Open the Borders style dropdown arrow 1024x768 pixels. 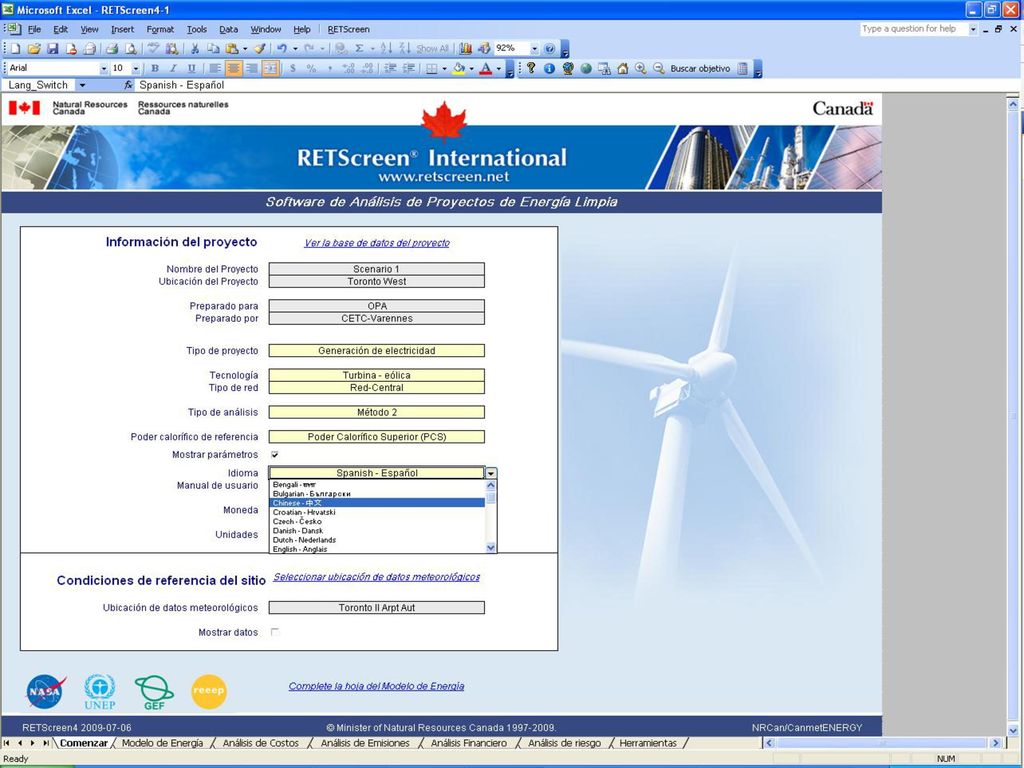point(444,69)
